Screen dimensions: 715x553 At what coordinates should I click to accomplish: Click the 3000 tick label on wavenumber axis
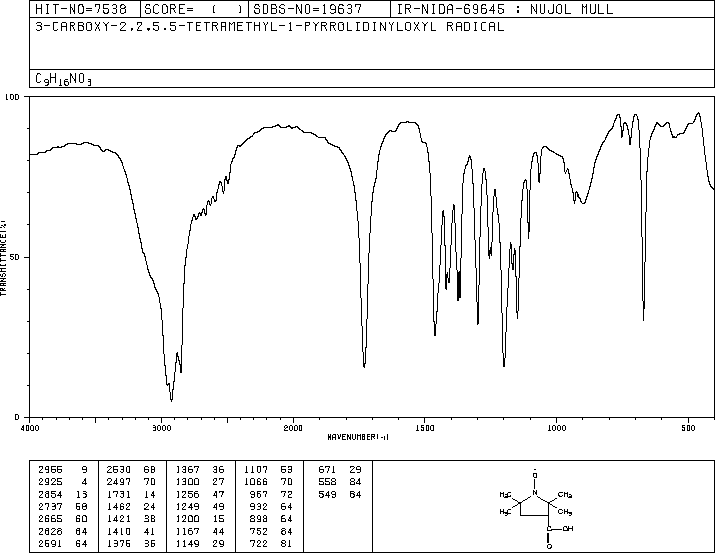(161, 428)
